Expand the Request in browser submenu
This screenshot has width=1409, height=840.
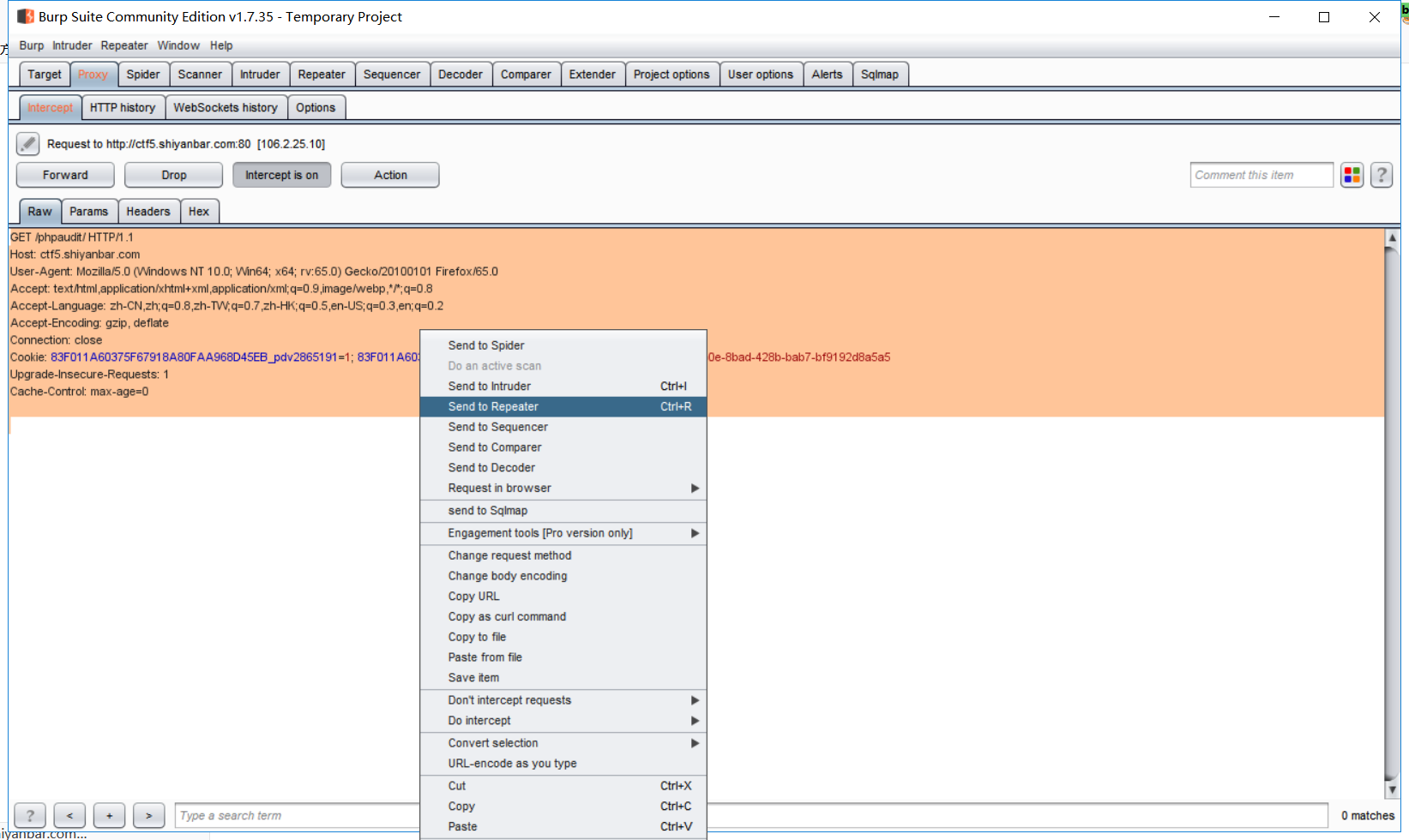point(563,488)
